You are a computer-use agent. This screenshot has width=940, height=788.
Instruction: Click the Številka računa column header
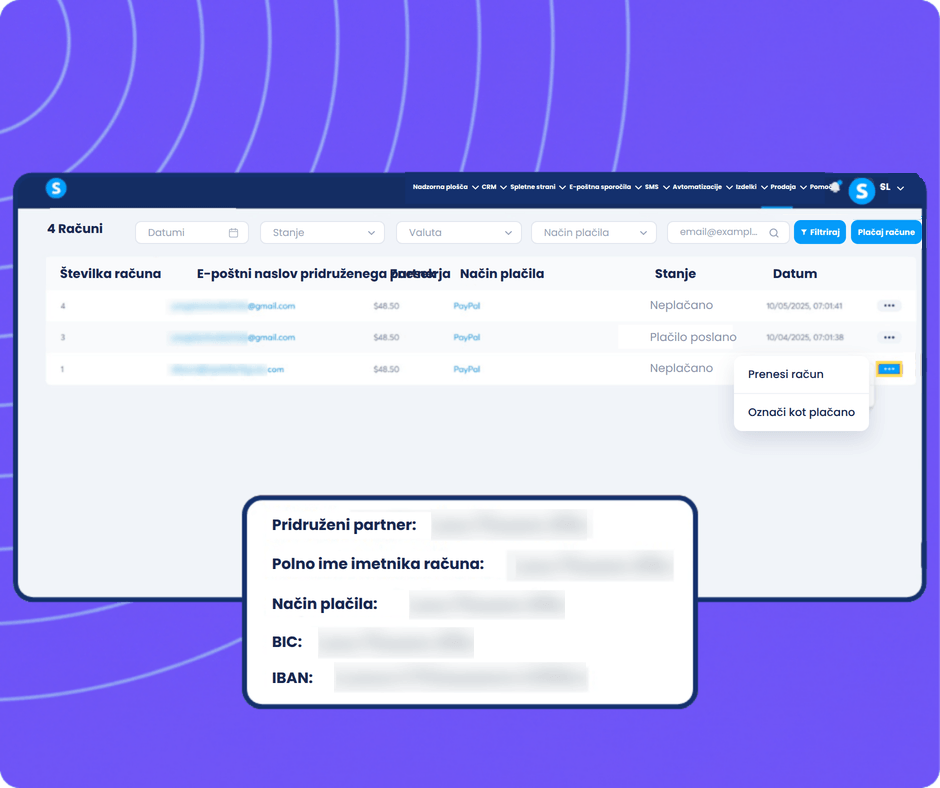pyautogui.click(x=110, y=273)
